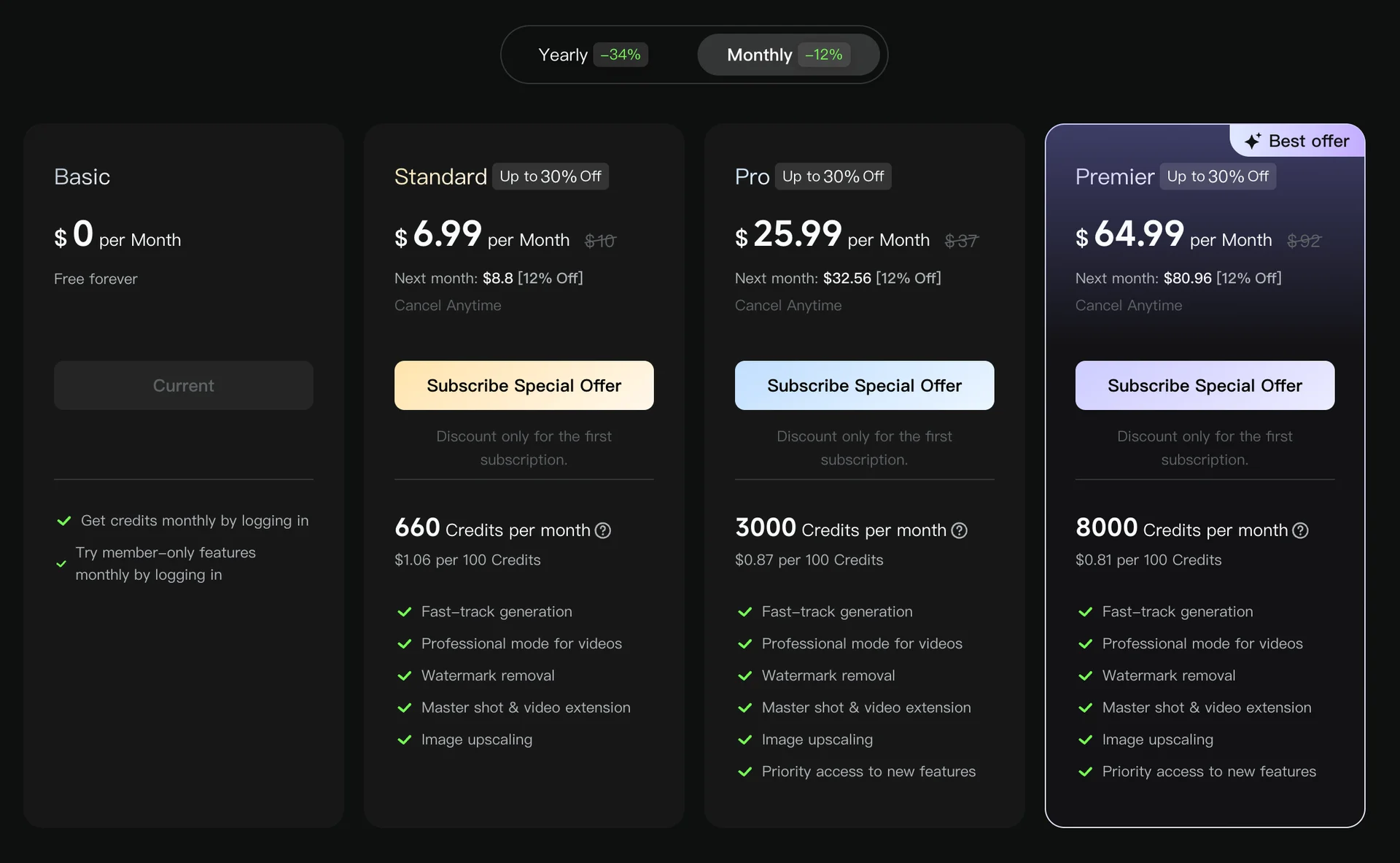Click the Premier credits help icon

click(x=1300, y=530)
